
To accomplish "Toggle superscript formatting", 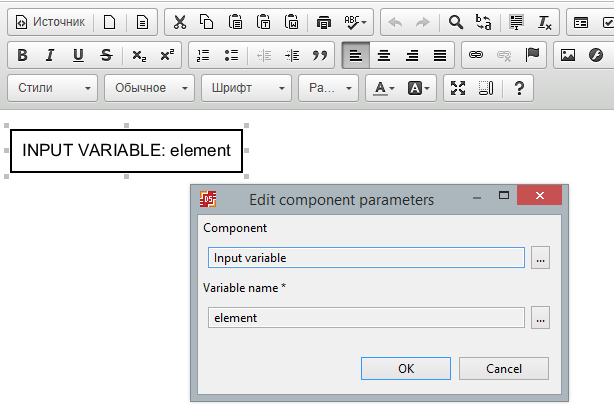I will point(167,55).
